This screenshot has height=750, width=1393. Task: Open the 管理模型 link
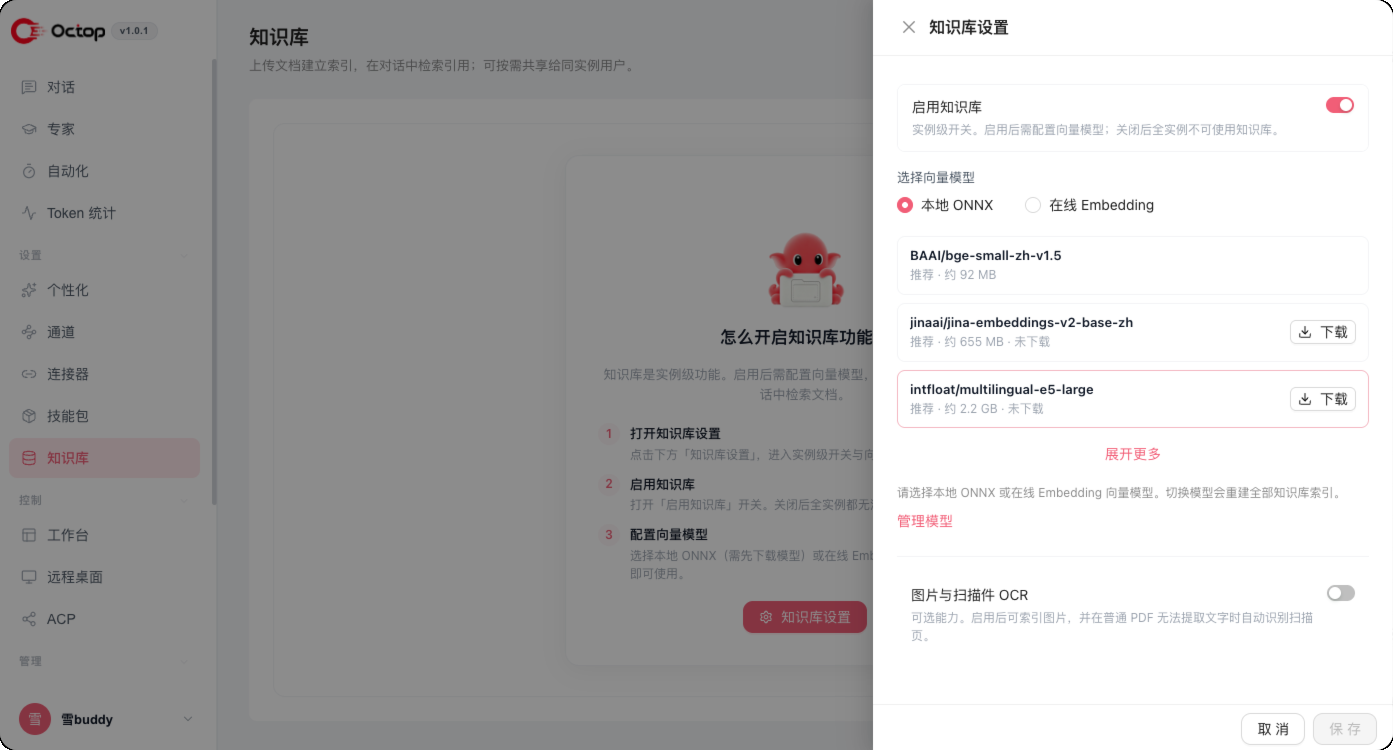pos(925,521)
